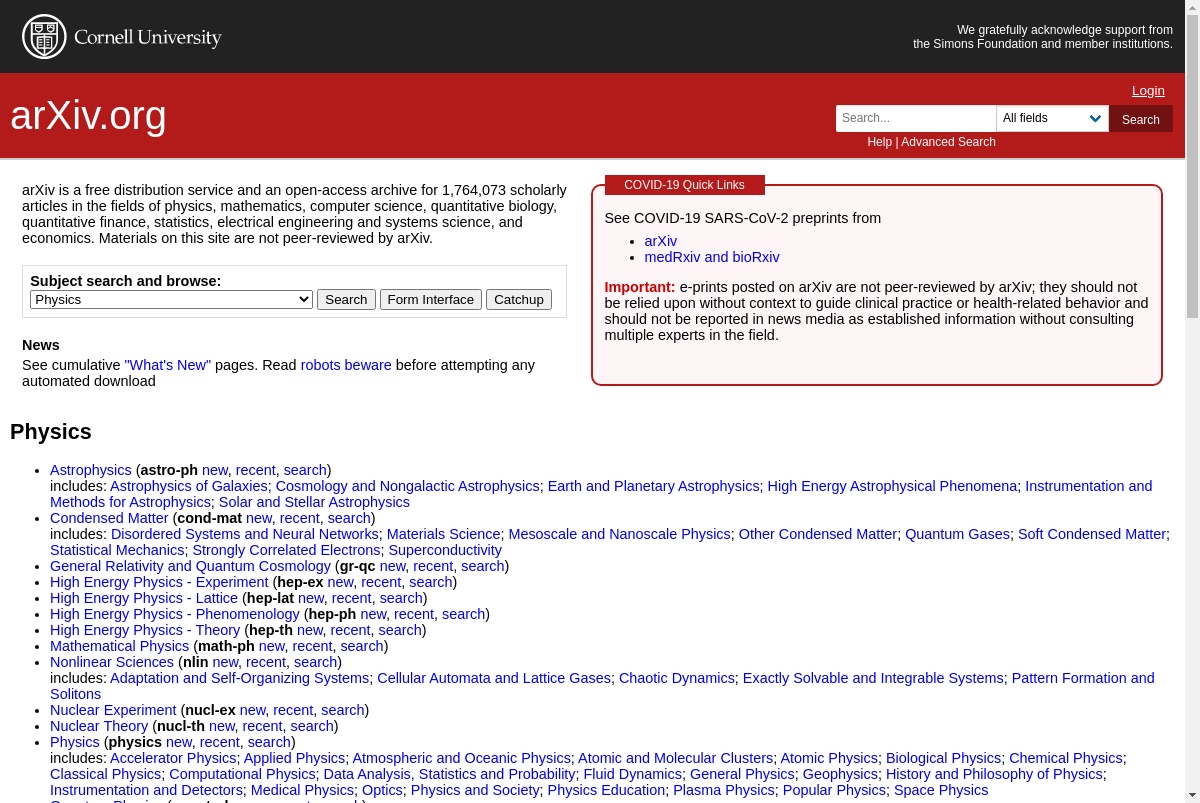This screenshot has height=803, width=1200.
Task: Open Solar and Stellar Astrophysics link
Action: pyautogui.click(x=314, y=502)
